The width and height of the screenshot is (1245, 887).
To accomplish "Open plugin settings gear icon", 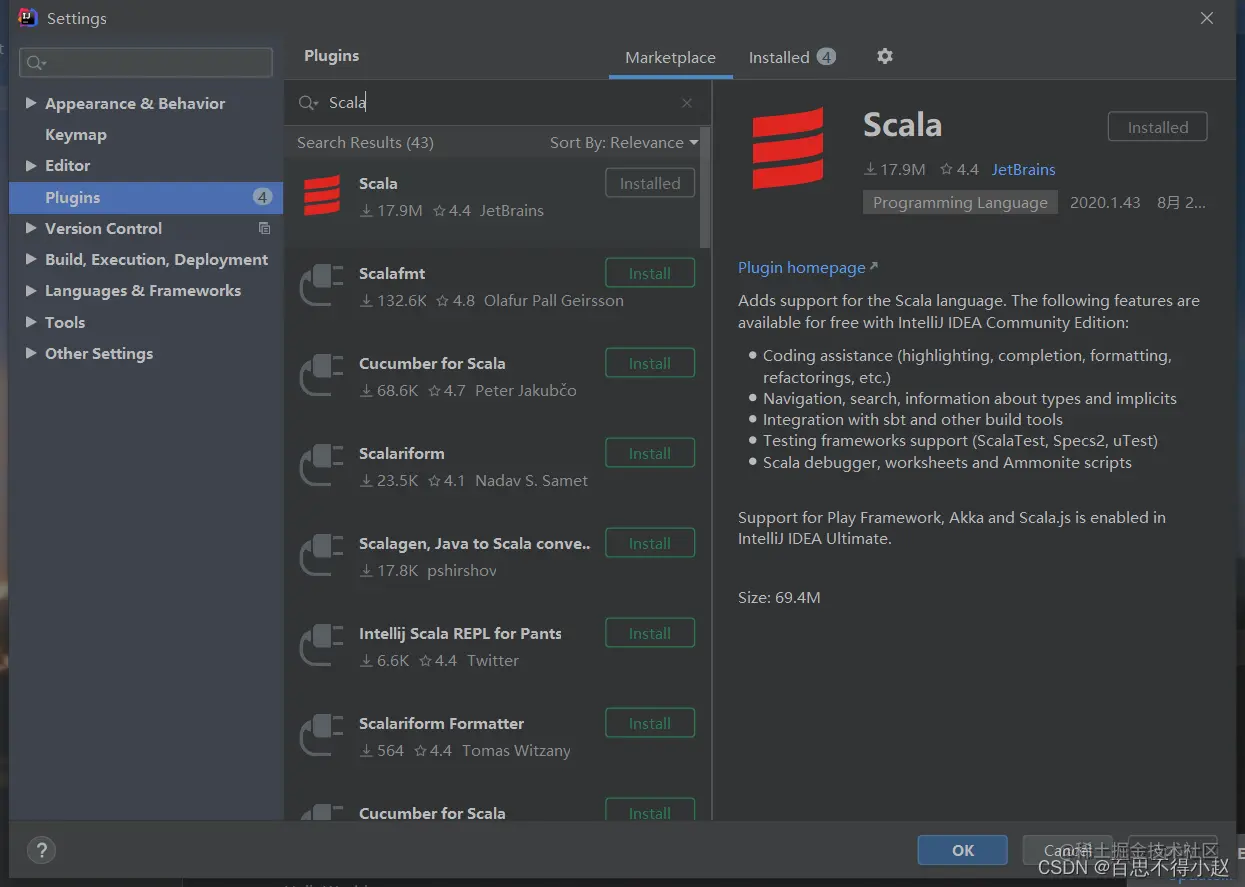I will tap(884, 56).
